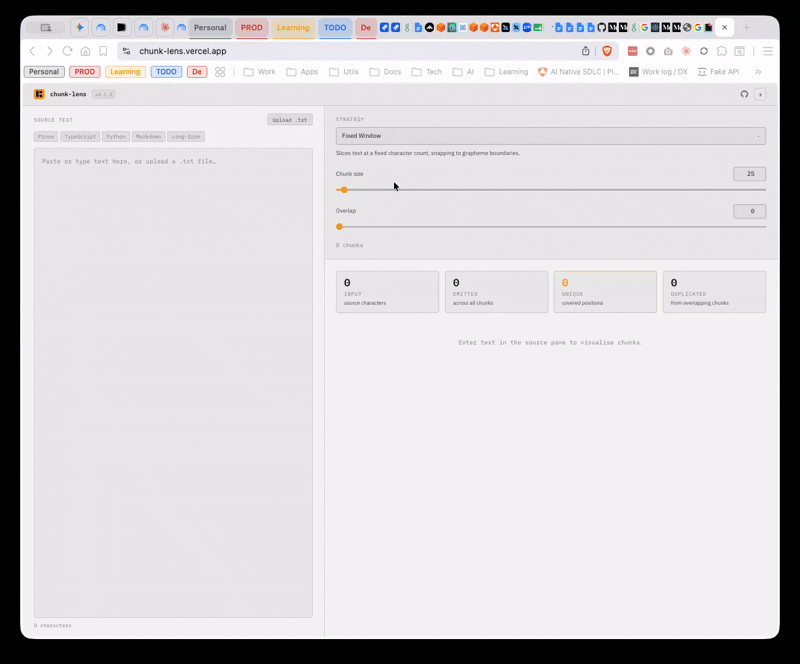Open the Utils bookmarks folder
800x664 pixels.
coord(344,72)
